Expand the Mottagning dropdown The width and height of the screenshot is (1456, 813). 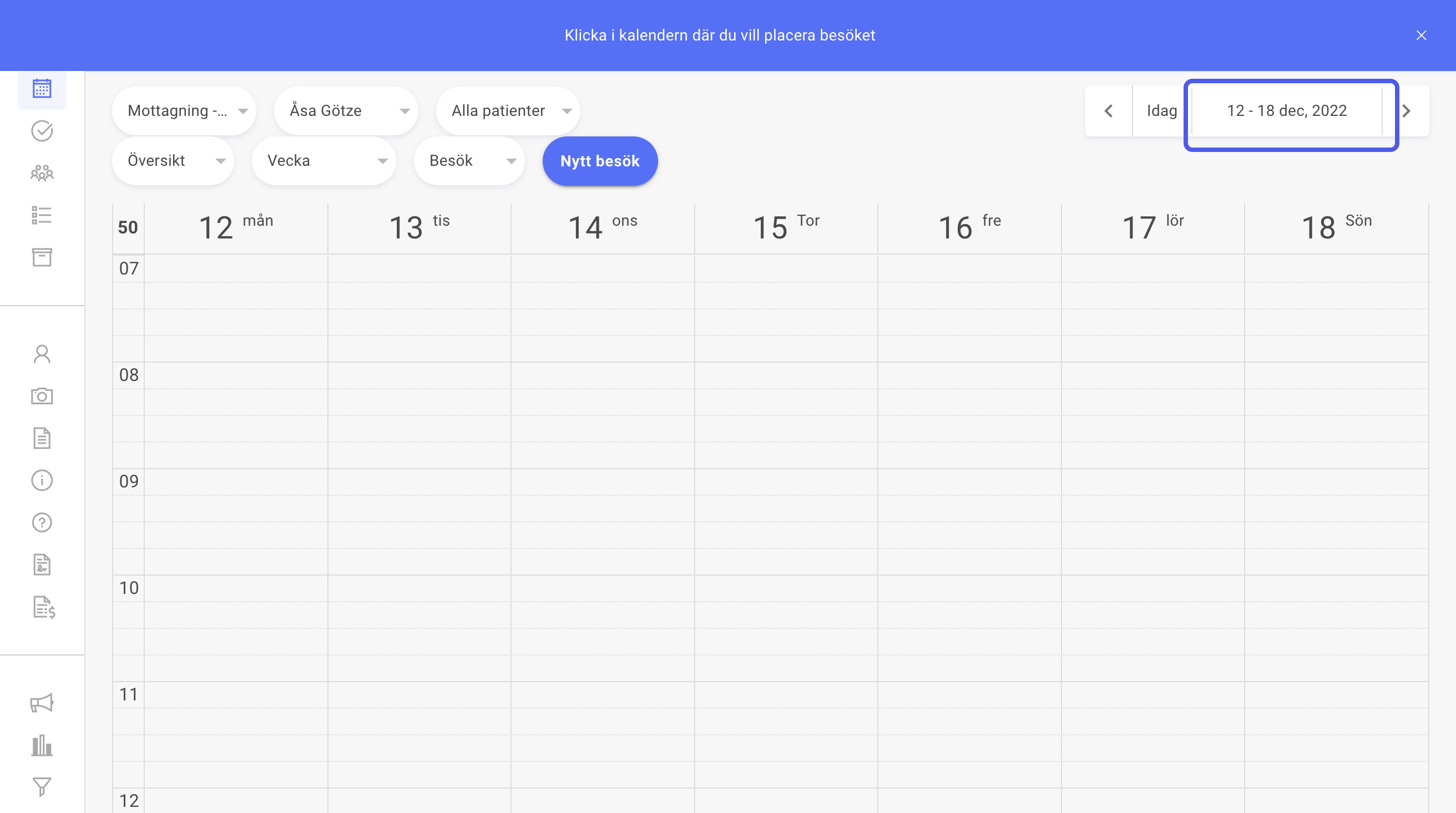(x=184, y=111)
